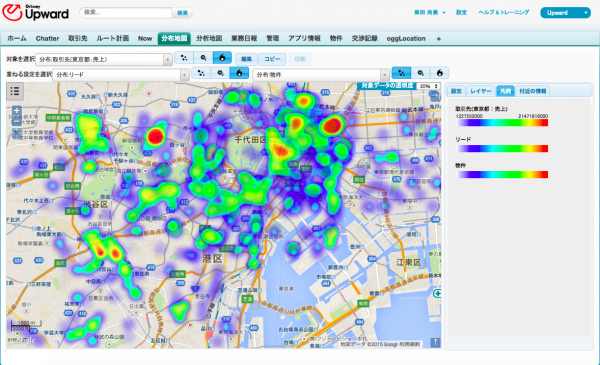
Task: Click the 検索 search button
Action: [183, 13]
